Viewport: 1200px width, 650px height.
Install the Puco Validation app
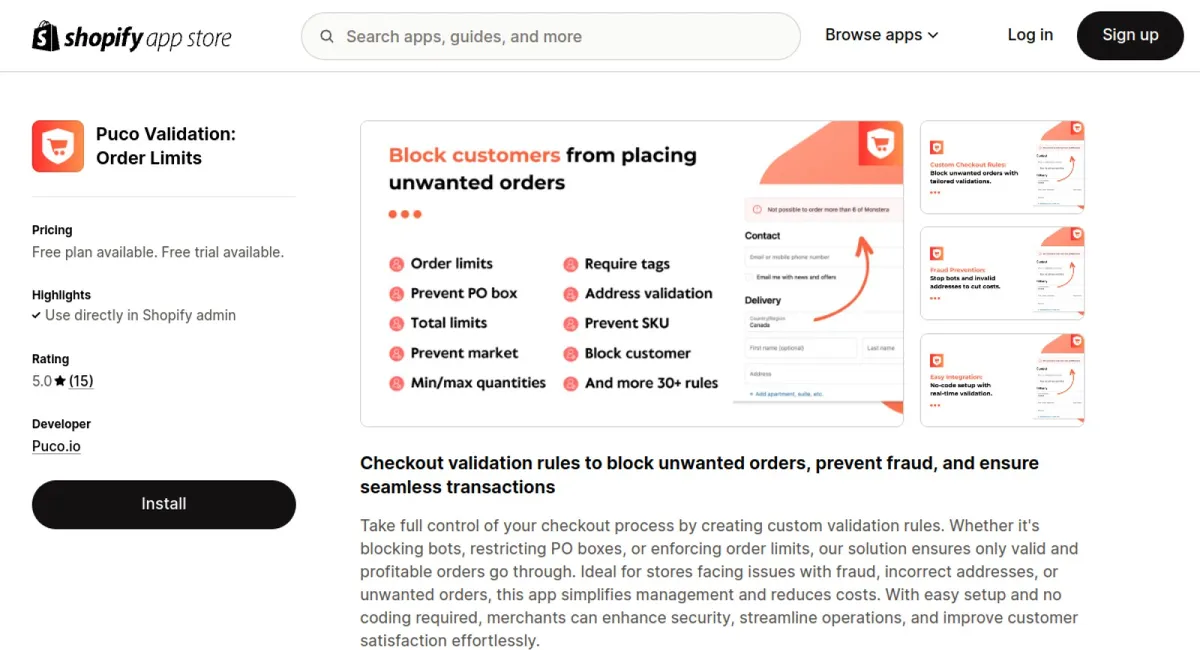[164, 504]
